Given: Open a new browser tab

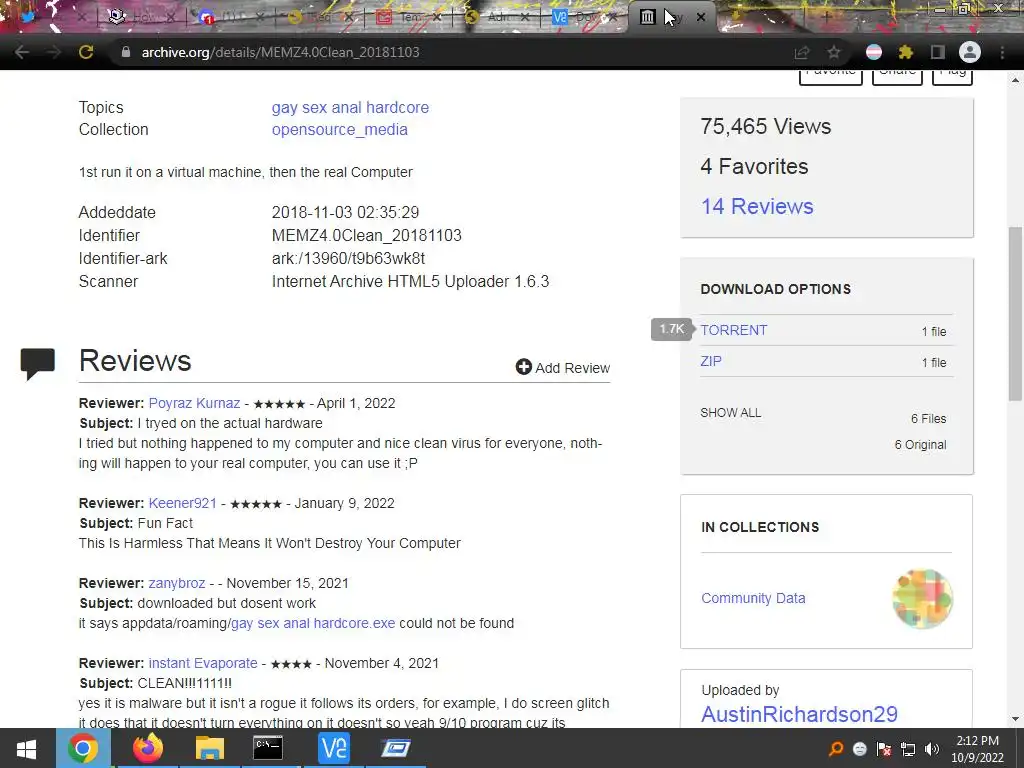Looking at the screenshot, I should pos(825,17).
